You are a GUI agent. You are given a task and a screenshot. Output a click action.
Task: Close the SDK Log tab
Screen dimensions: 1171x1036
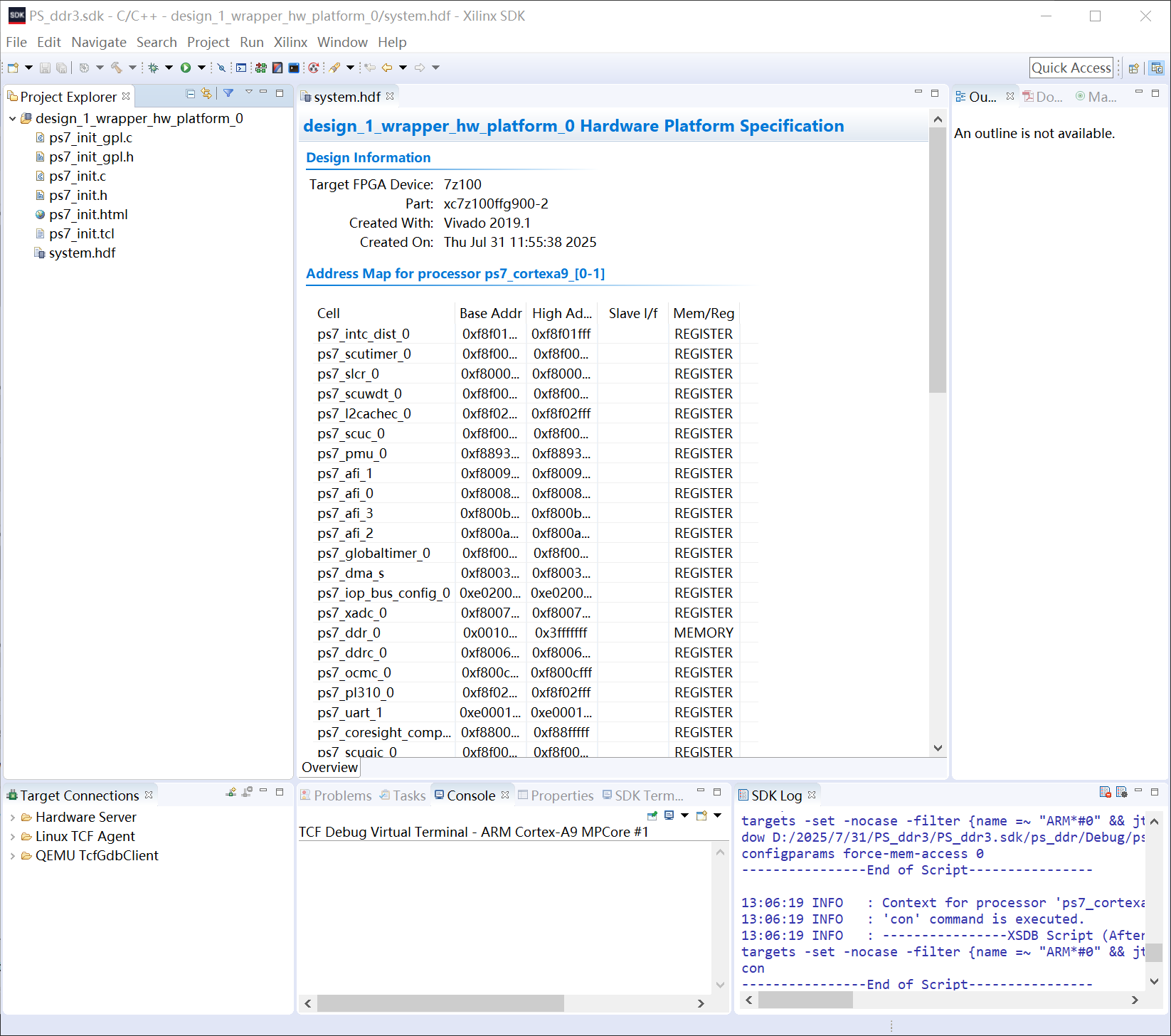[812, 795]
